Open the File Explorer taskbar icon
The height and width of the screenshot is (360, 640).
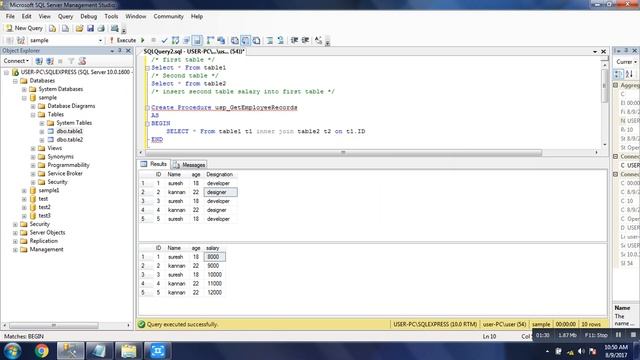(128, 351)
